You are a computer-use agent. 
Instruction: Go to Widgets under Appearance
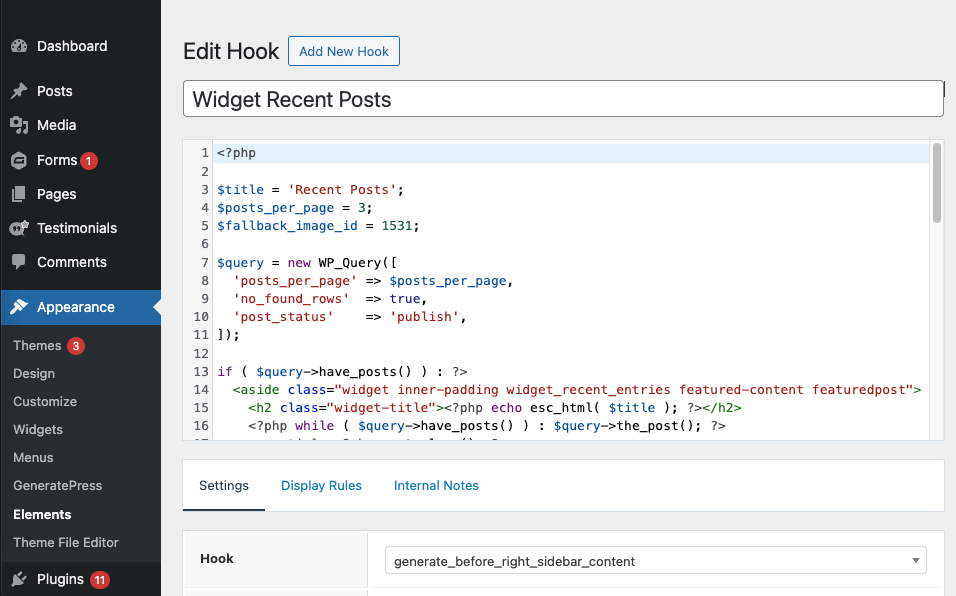tap(38, 429)
